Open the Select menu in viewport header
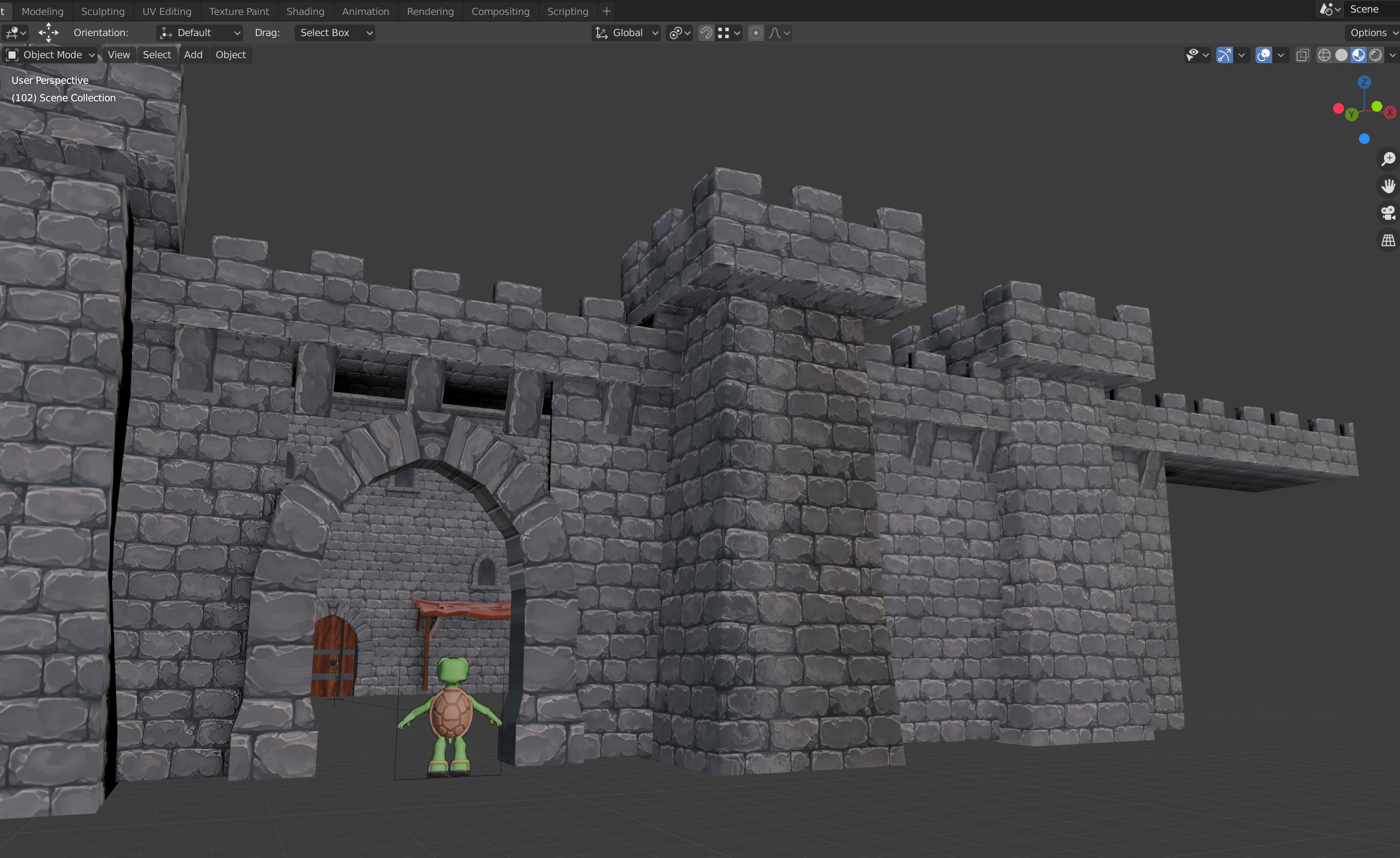The width and height of the screenshot is (1400, 858). click(x=157, y=55)
